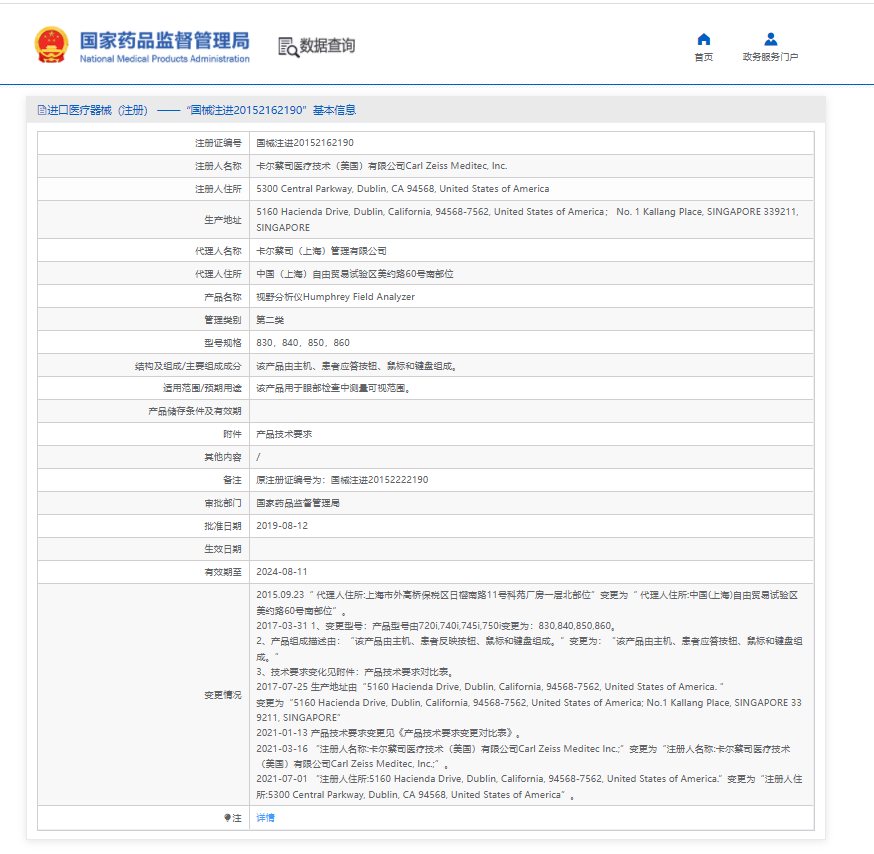Click the 注册证编号 row label
Screen dimensions: 874x854
218,143
